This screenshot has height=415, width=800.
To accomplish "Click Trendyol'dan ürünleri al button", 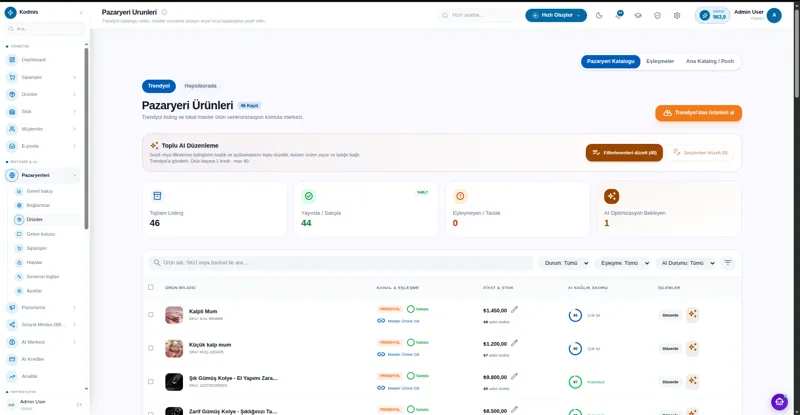I will pyautogui.click(x=698, y=113).
